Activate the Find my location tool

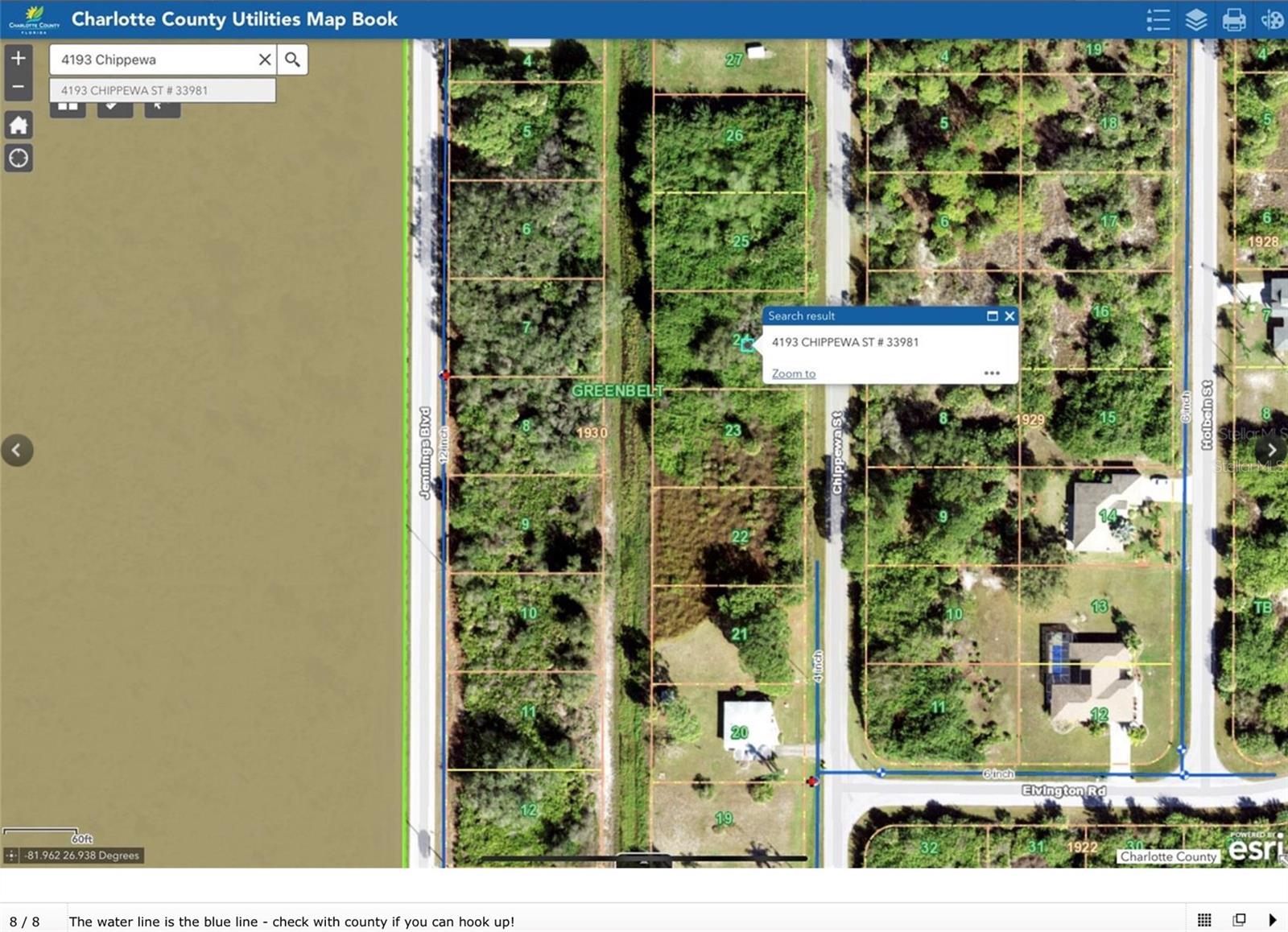tap(18, 159)
